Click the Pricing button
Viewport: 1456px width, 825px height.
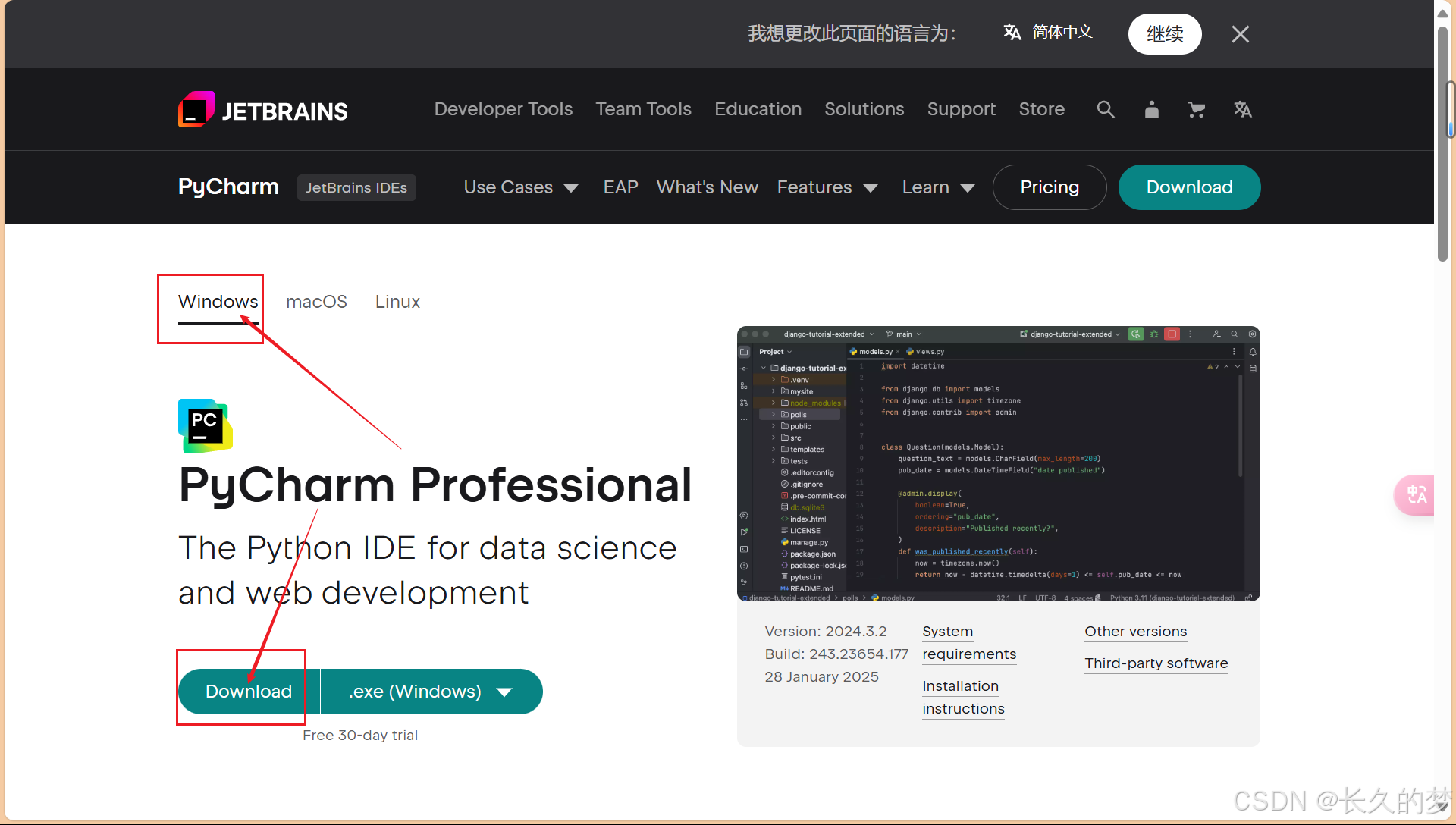(x=1050, y=187)
